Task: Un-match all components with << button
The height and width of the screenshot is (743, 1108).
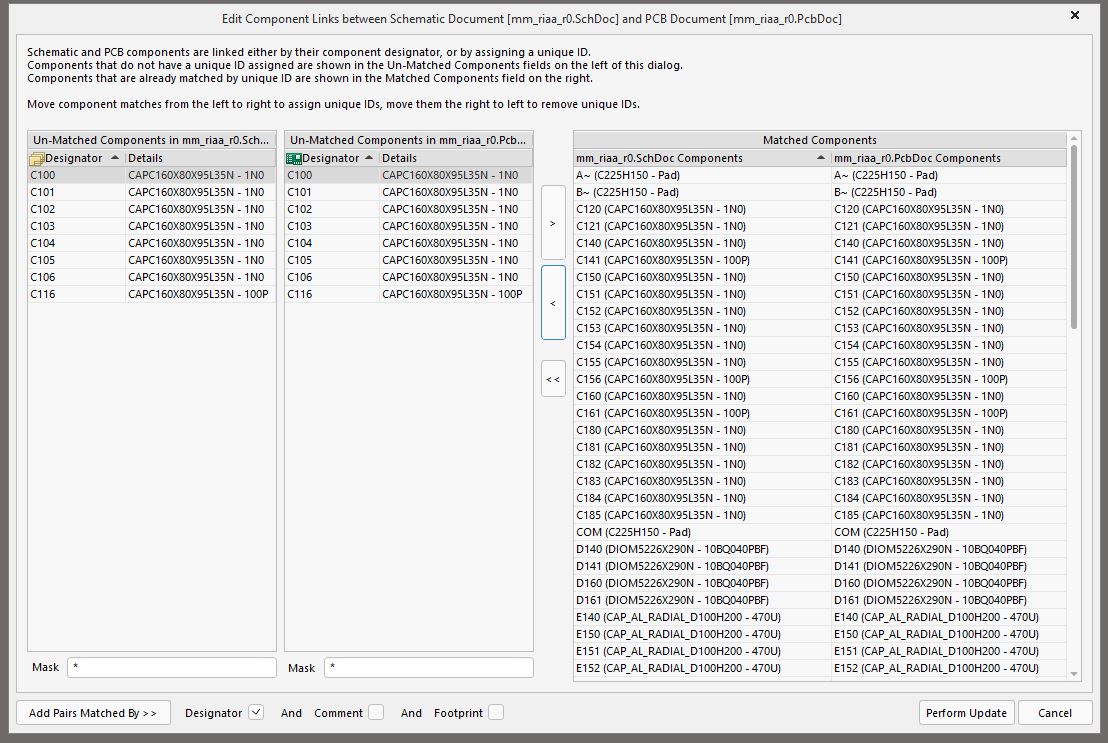Action: point(553,379)
